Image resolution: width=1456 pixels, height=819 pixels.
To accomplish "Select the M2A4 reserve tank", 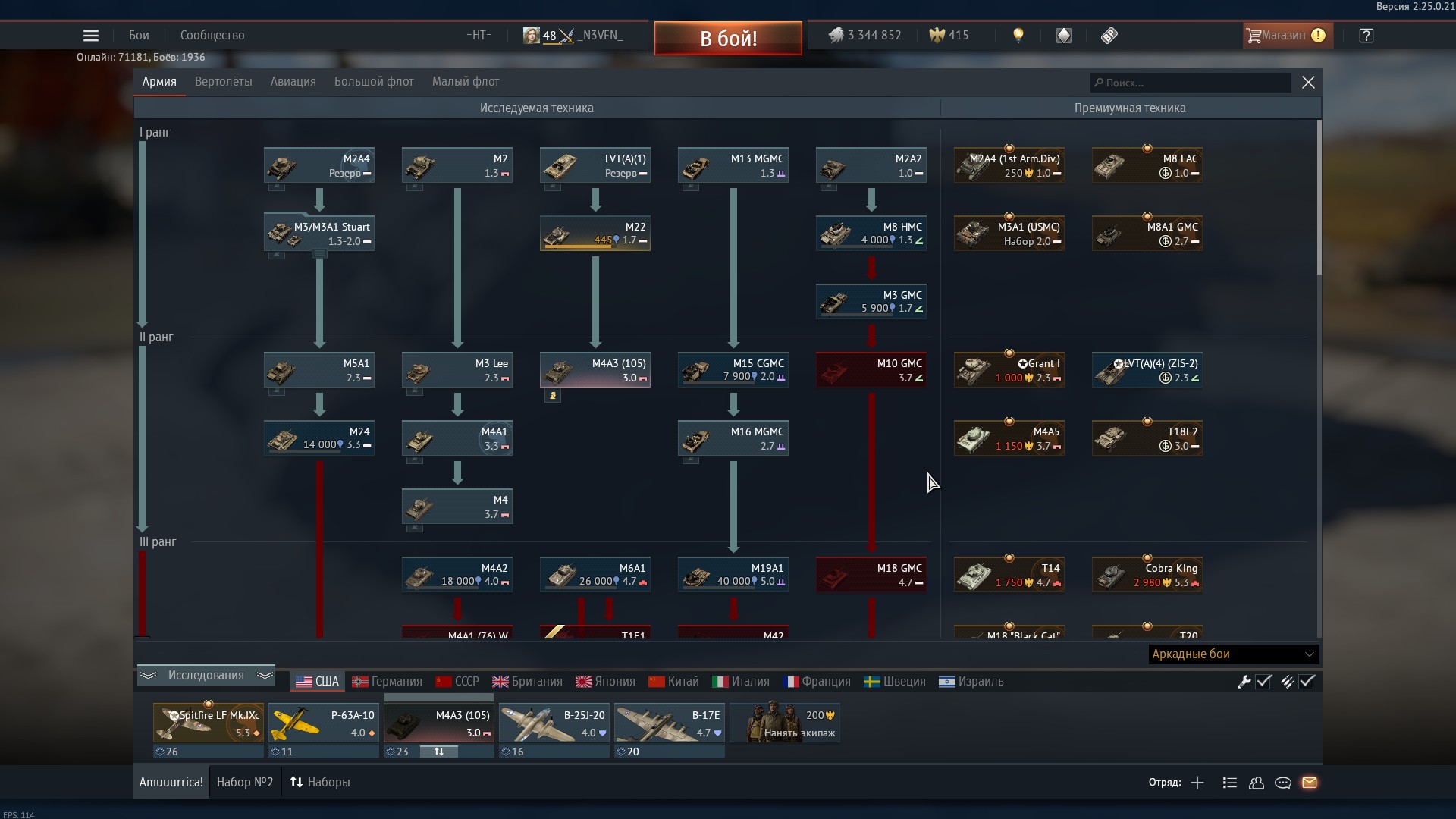I will point(319,165).
